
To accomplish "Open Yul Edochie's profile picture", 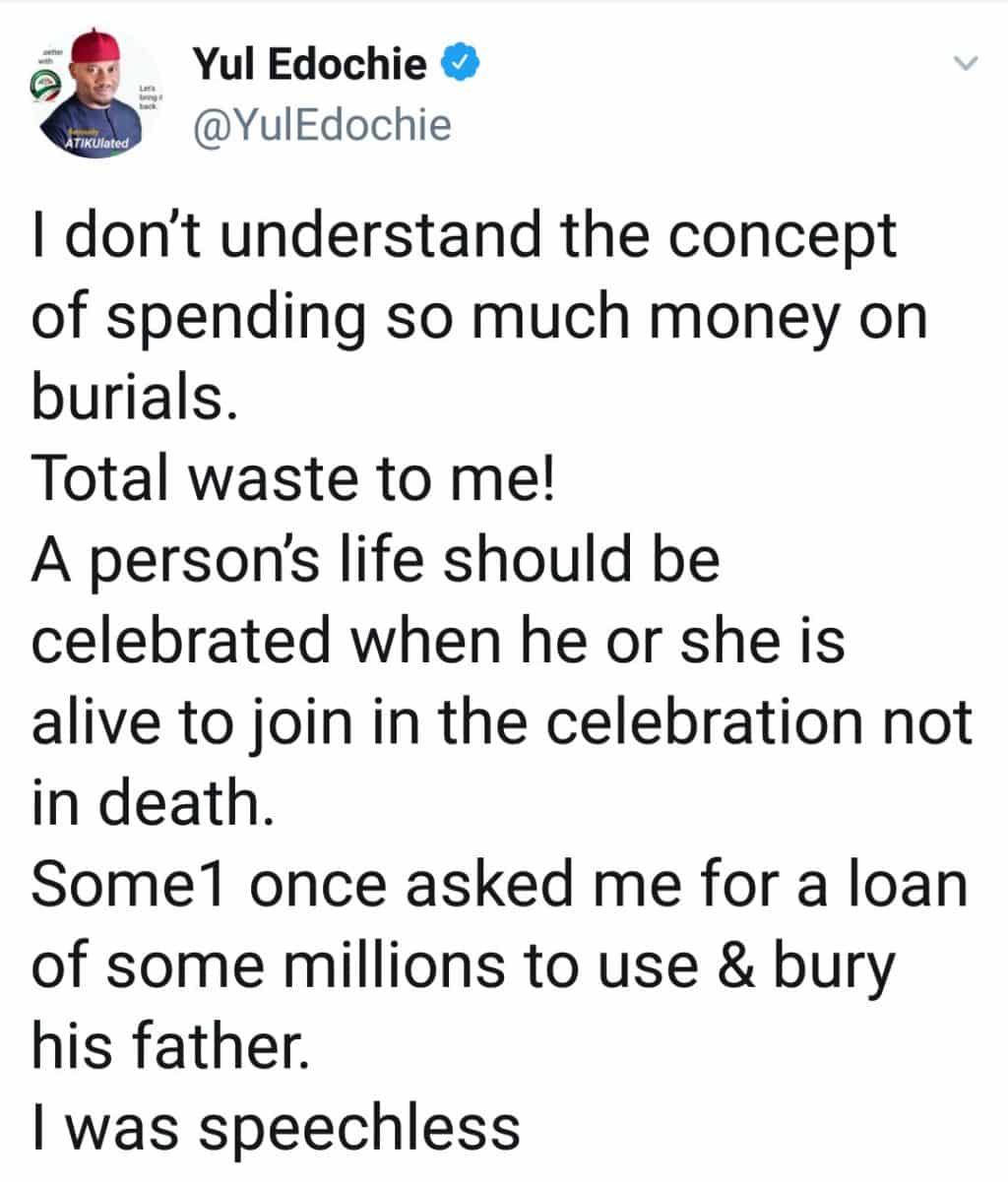I will click(x=96, y=93).
